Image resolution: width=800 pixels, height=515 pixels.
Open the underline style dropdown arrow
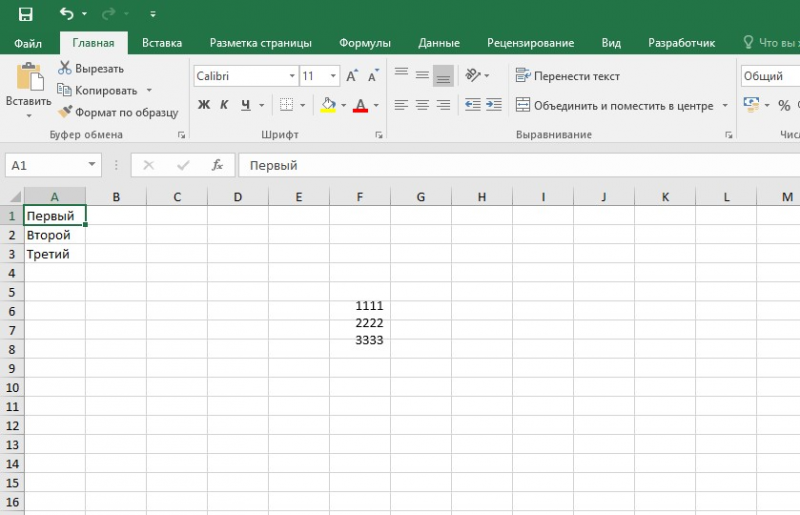(x=261, y=106)
